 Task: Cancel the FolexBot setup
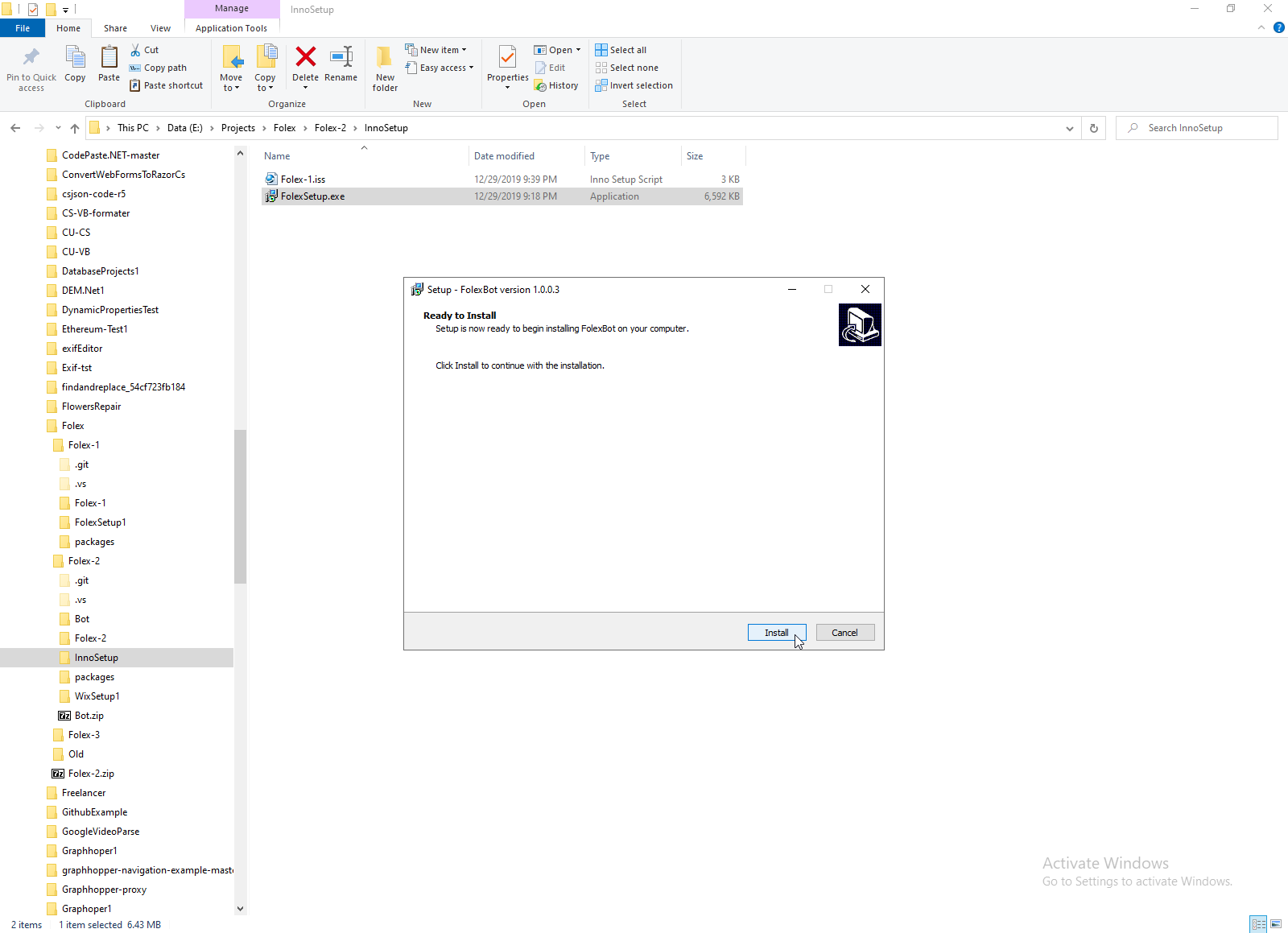(x=844, y=633)
